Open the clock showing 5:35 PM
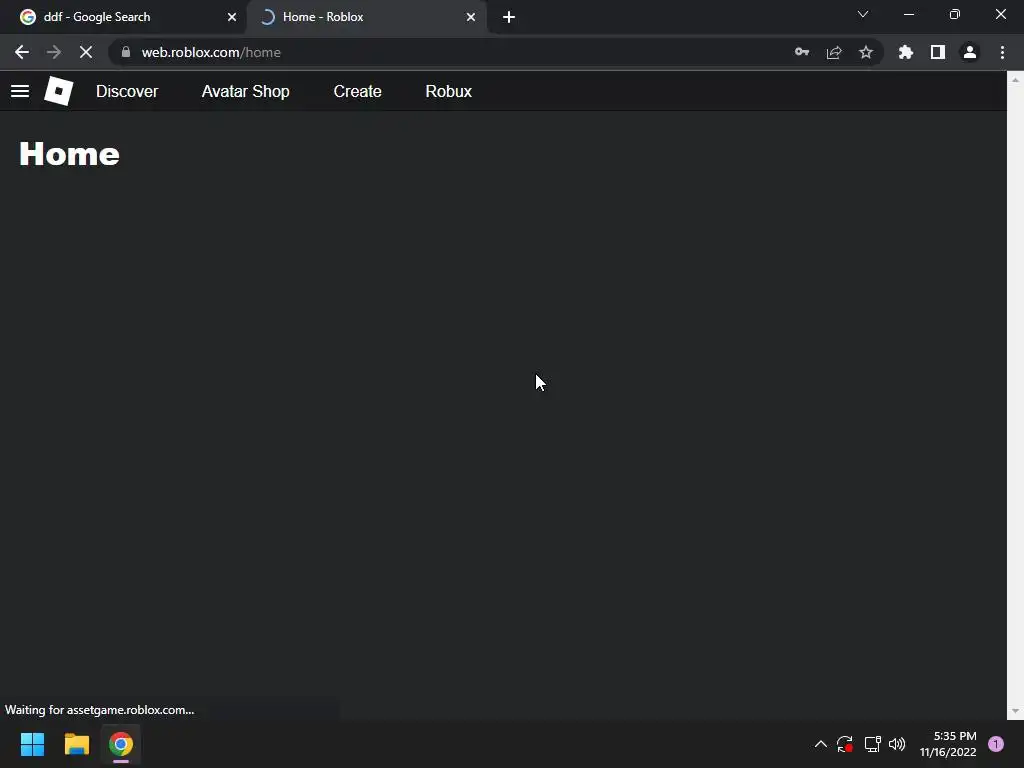 (x=948, y=744)
